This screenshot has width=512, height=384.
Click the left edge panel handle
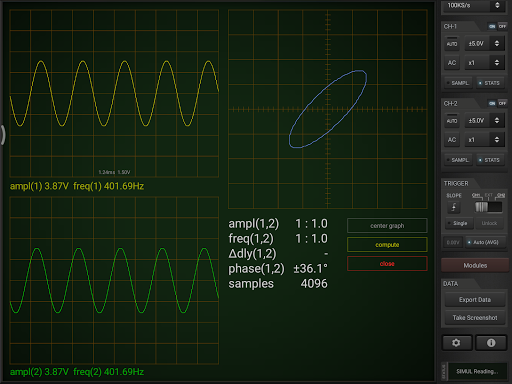(x=3, y=135)
